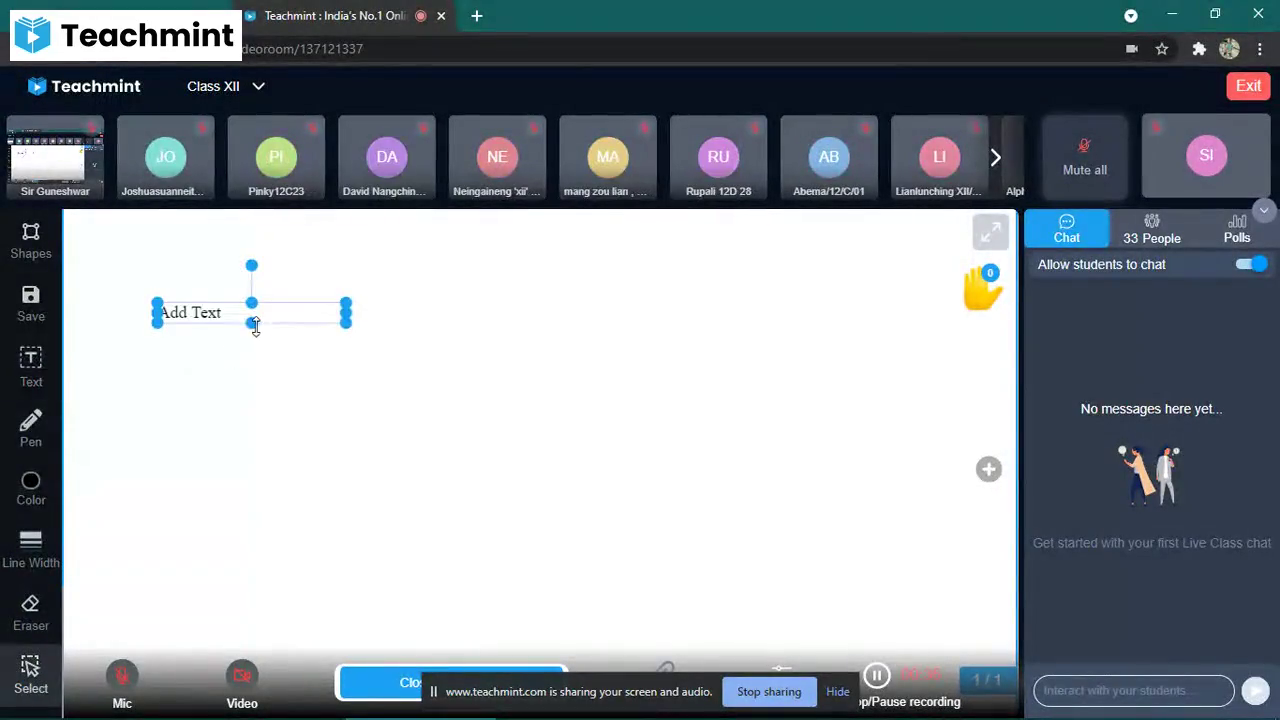Expand whiteboard to fullscreen

pyautogui.click(x=990, y=233)
